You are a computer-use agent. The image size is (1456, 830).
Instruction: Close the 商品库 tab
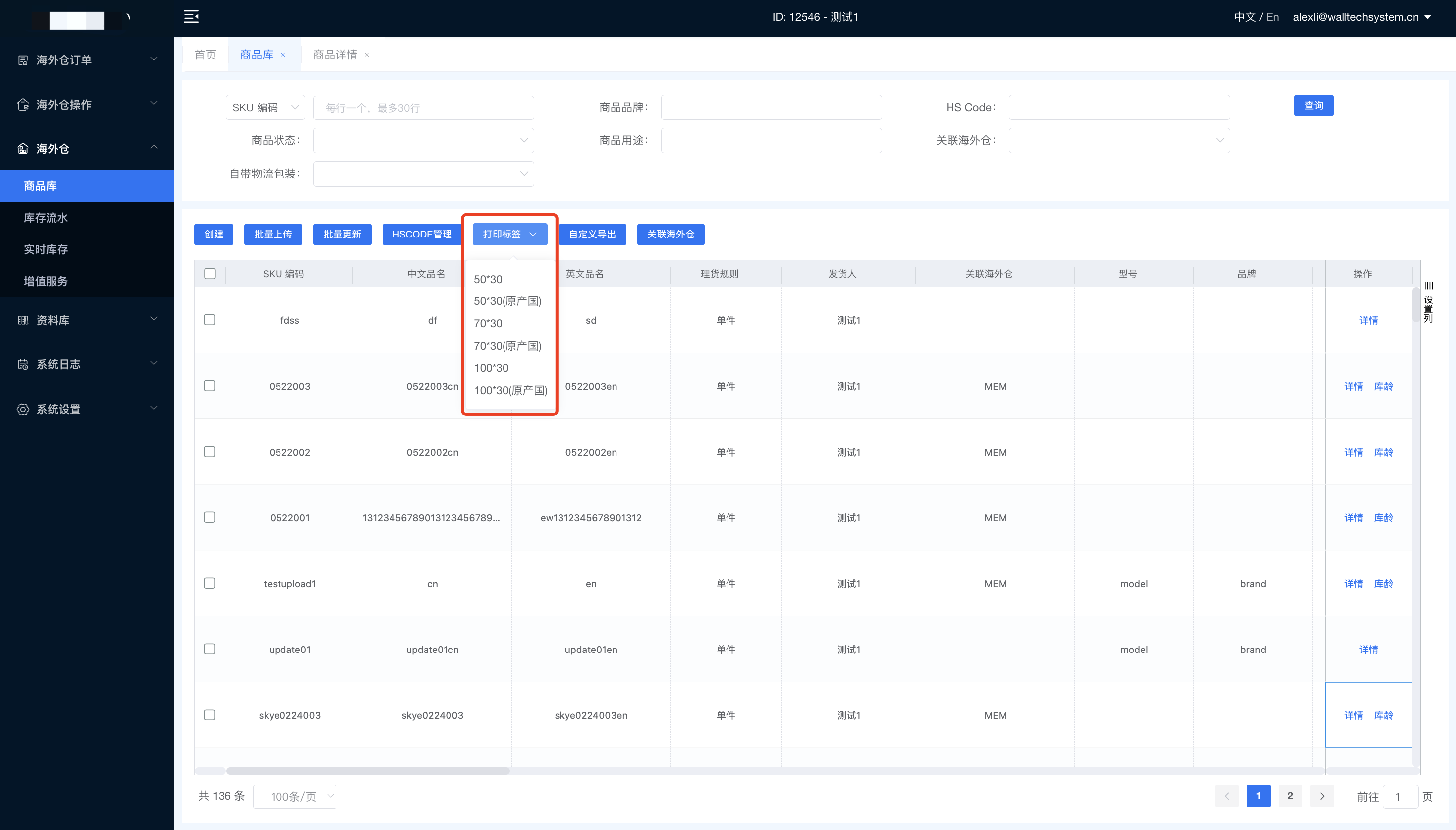[x=283, y=55]
